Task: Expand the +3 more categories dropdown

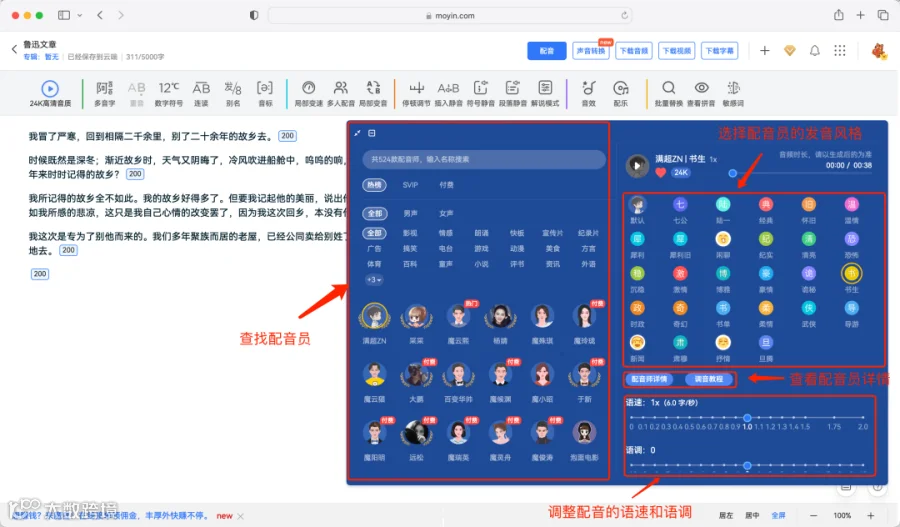Action: tap(374, 280)
